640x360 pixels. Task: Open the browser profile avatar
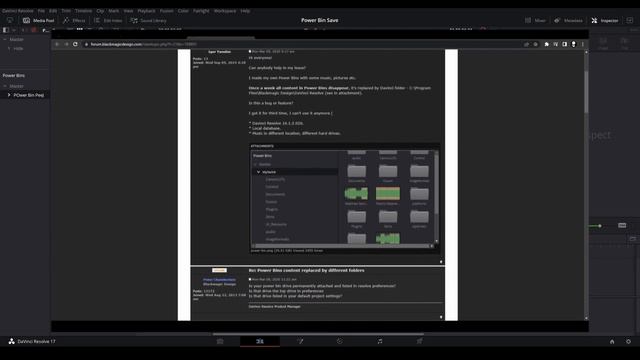[573, 44]
